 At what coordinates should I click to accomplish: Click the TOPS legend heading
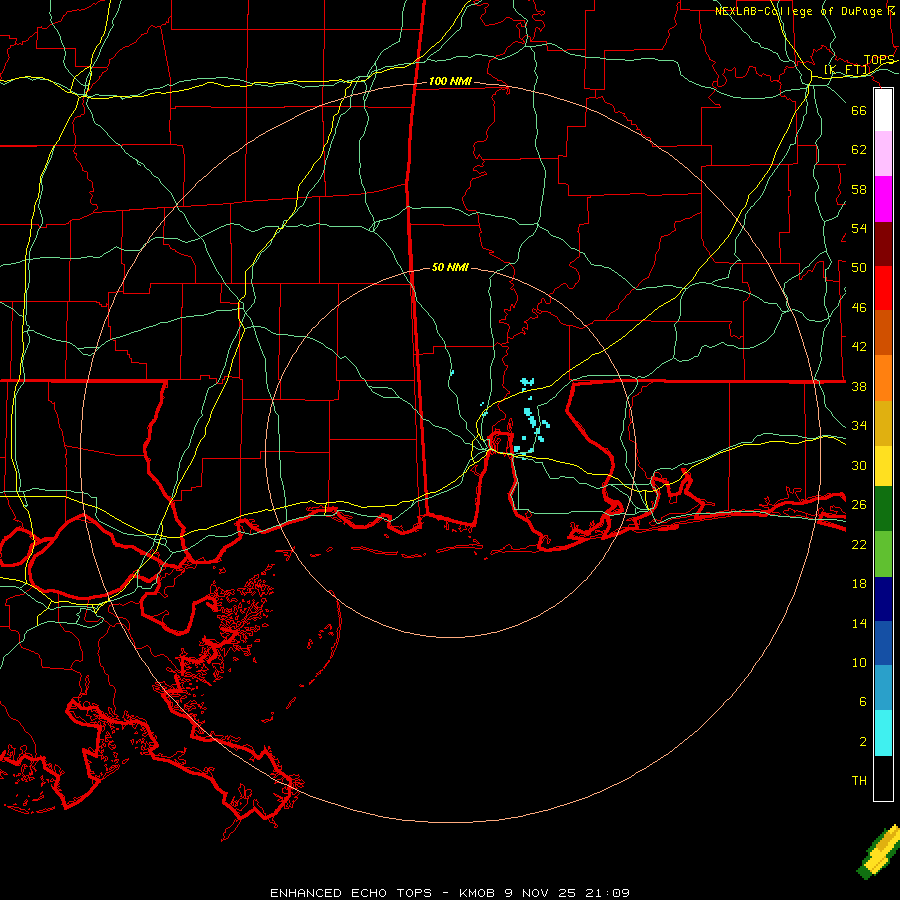879,60
